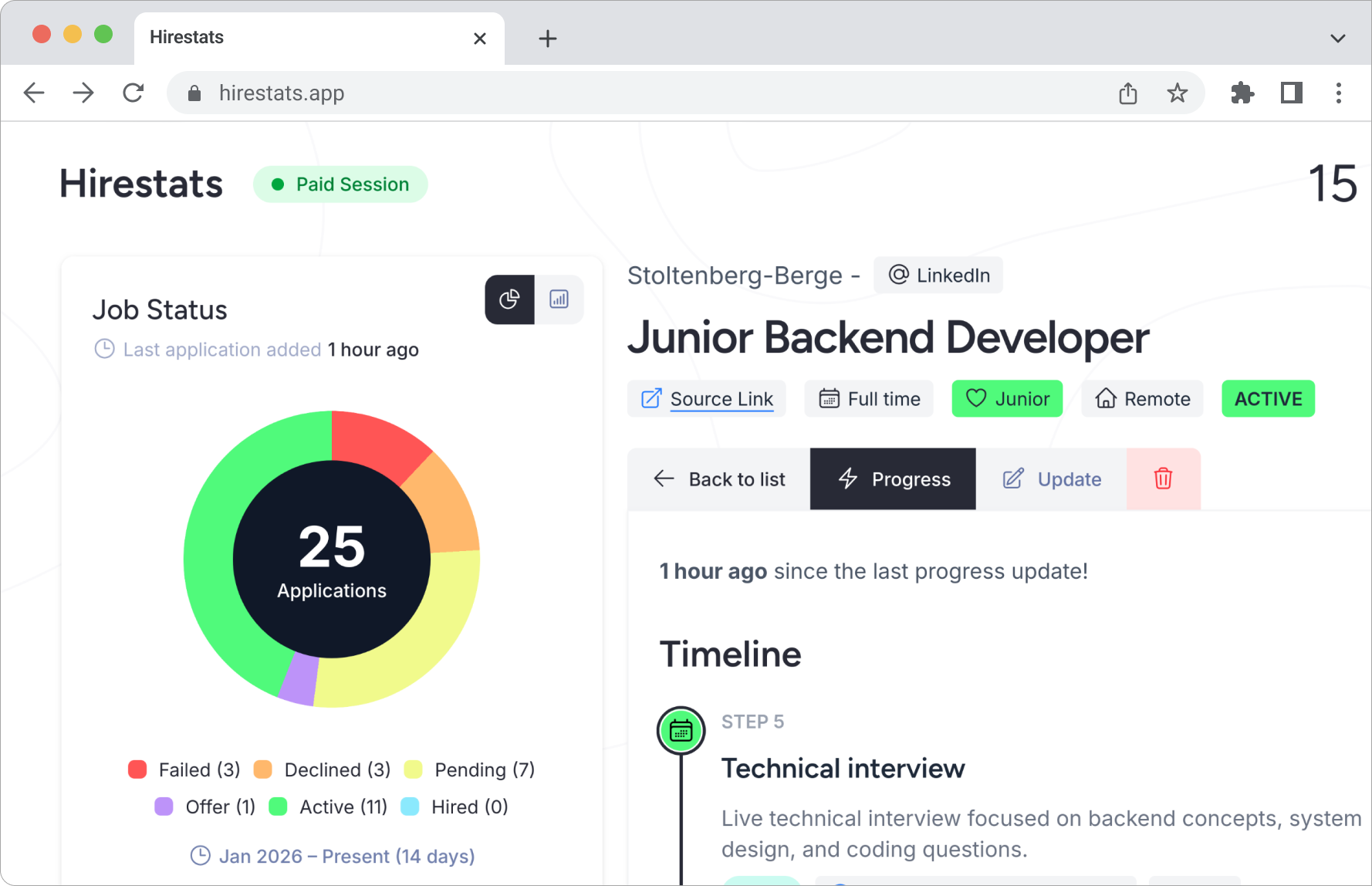Reload the page
This screenshot has height=886, width=1372.
[133, 93]
